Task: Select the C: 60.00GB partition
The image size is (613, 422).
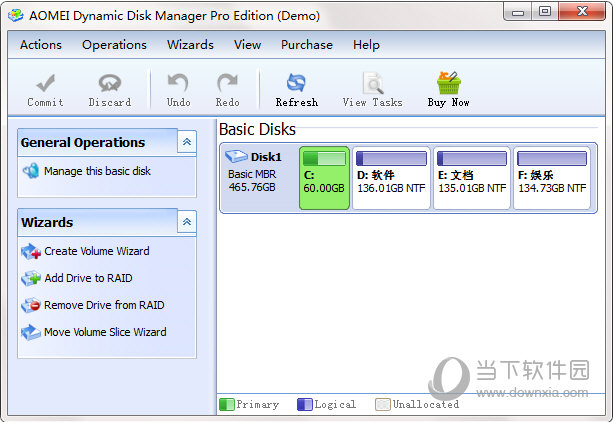Action: coord(324,178)
